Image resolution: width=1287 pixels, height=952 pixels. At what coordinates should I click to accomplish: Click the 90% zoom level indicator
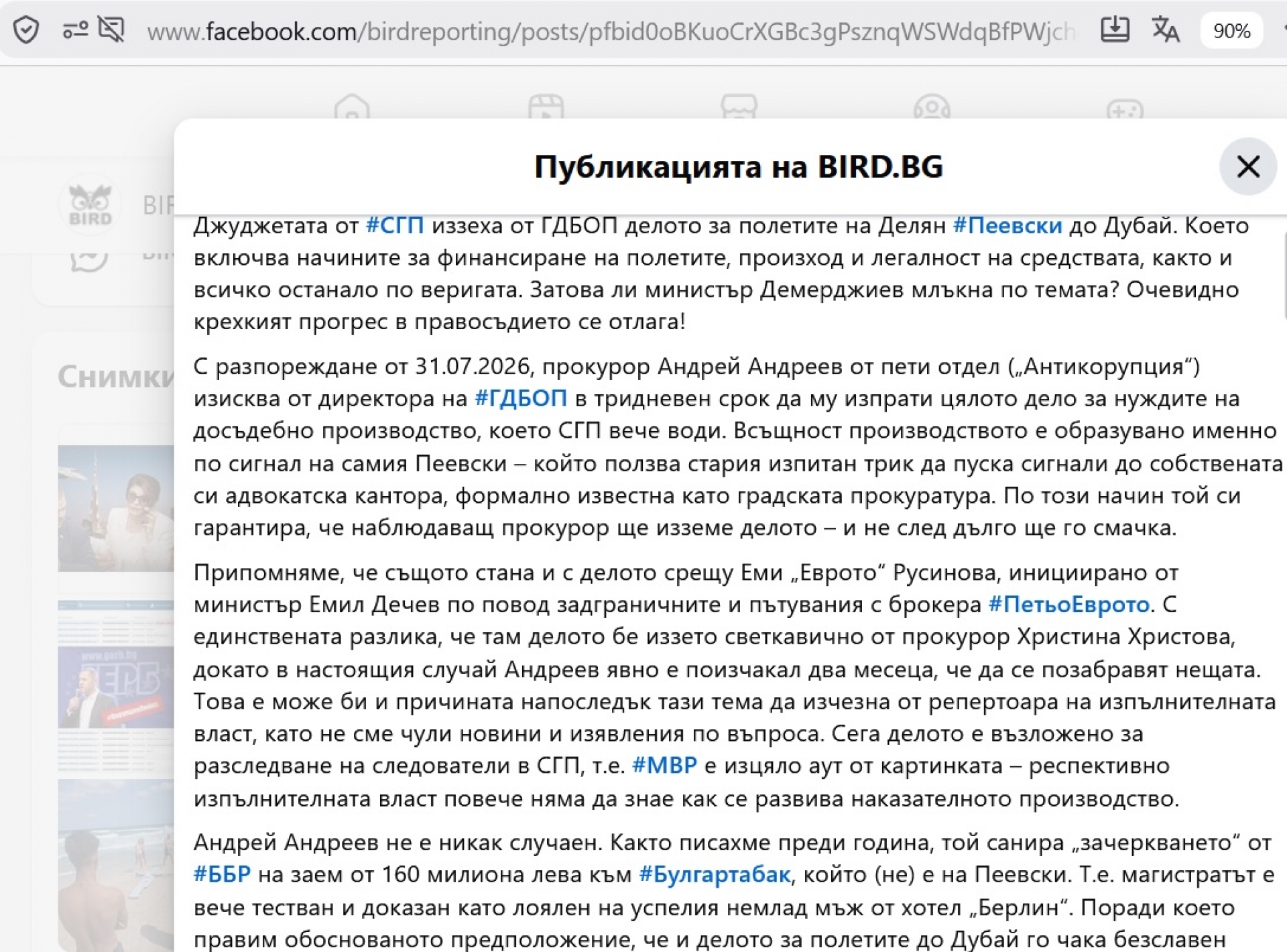(x=1232, y=31)
